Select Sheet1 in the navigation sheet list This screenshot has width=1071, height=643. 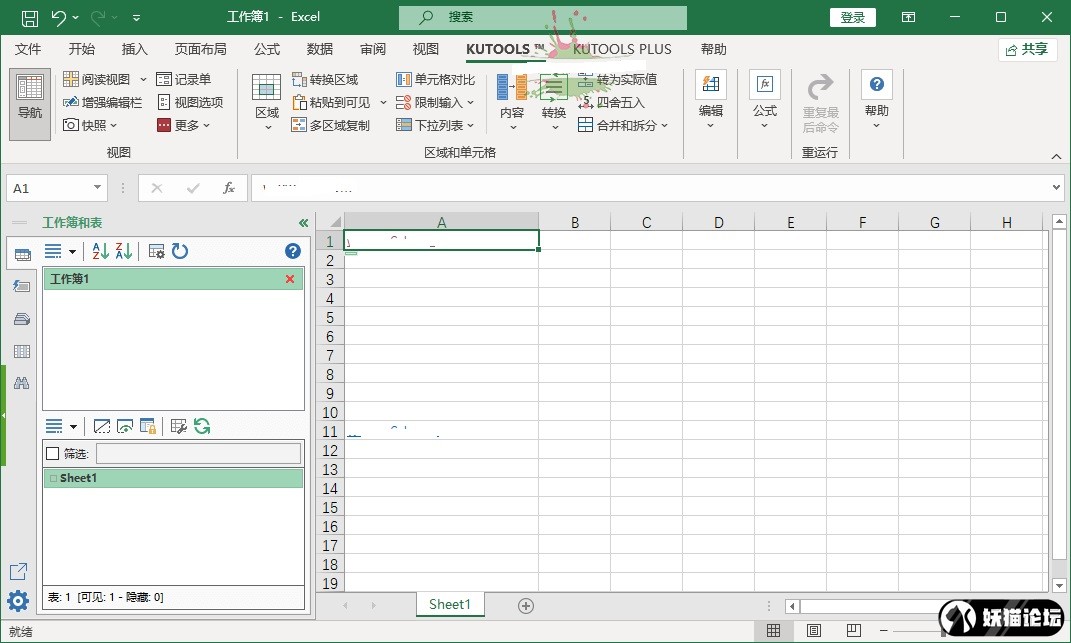point(173,478)
